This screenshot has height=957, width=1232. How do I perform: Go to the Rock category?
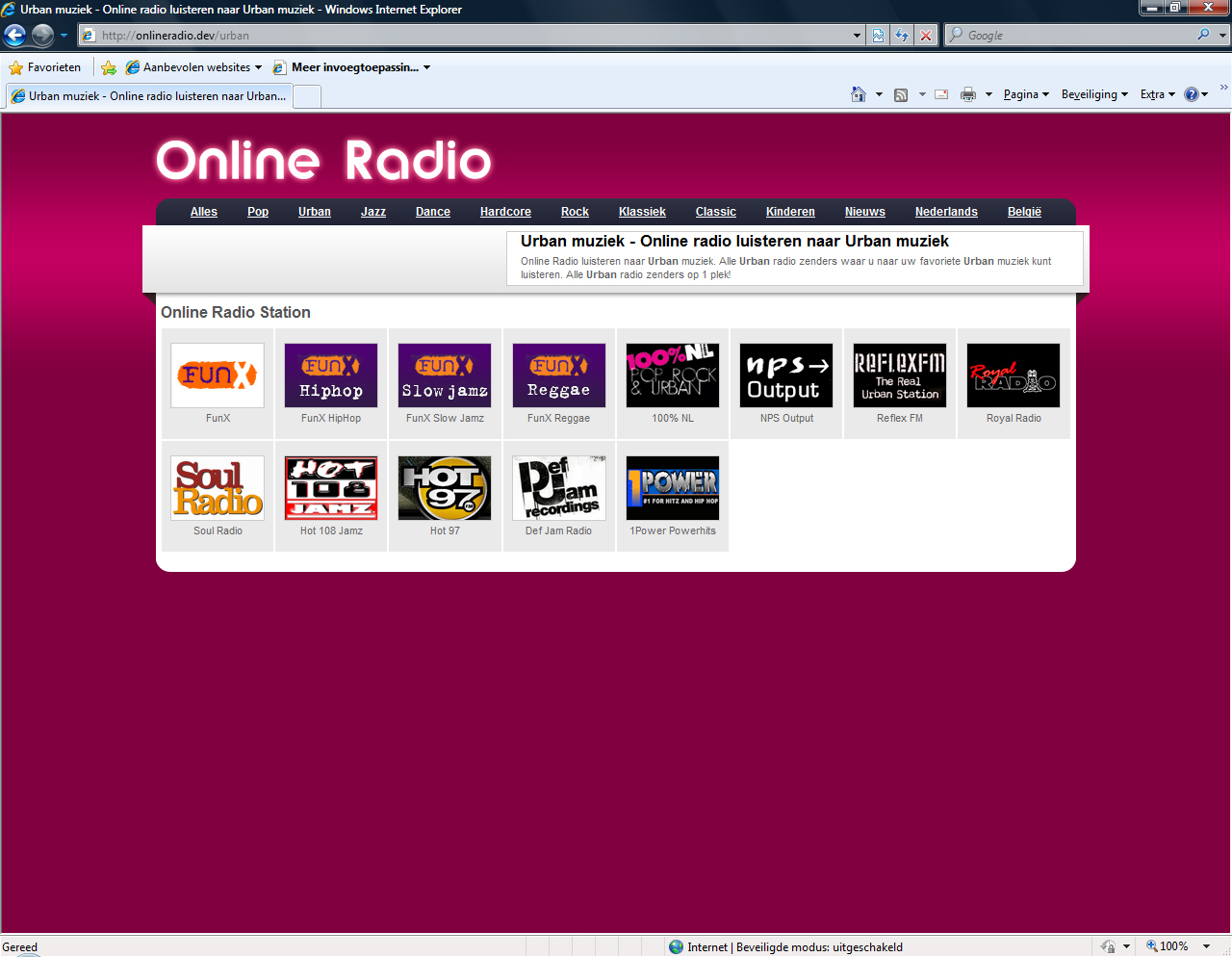575,212
